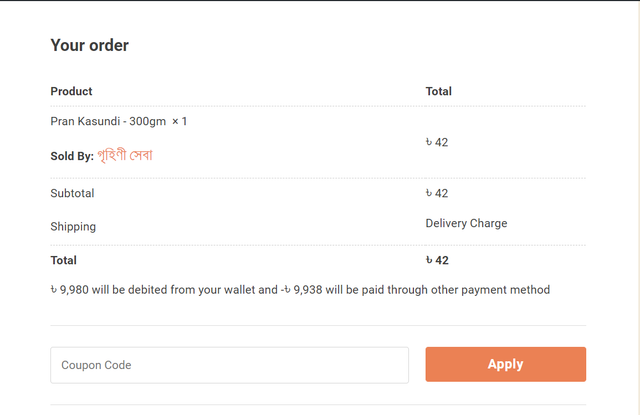Viewport: 640px width, 415px height.
Task: Click the × 1 quantity text
Action: [x=179, y=121]
